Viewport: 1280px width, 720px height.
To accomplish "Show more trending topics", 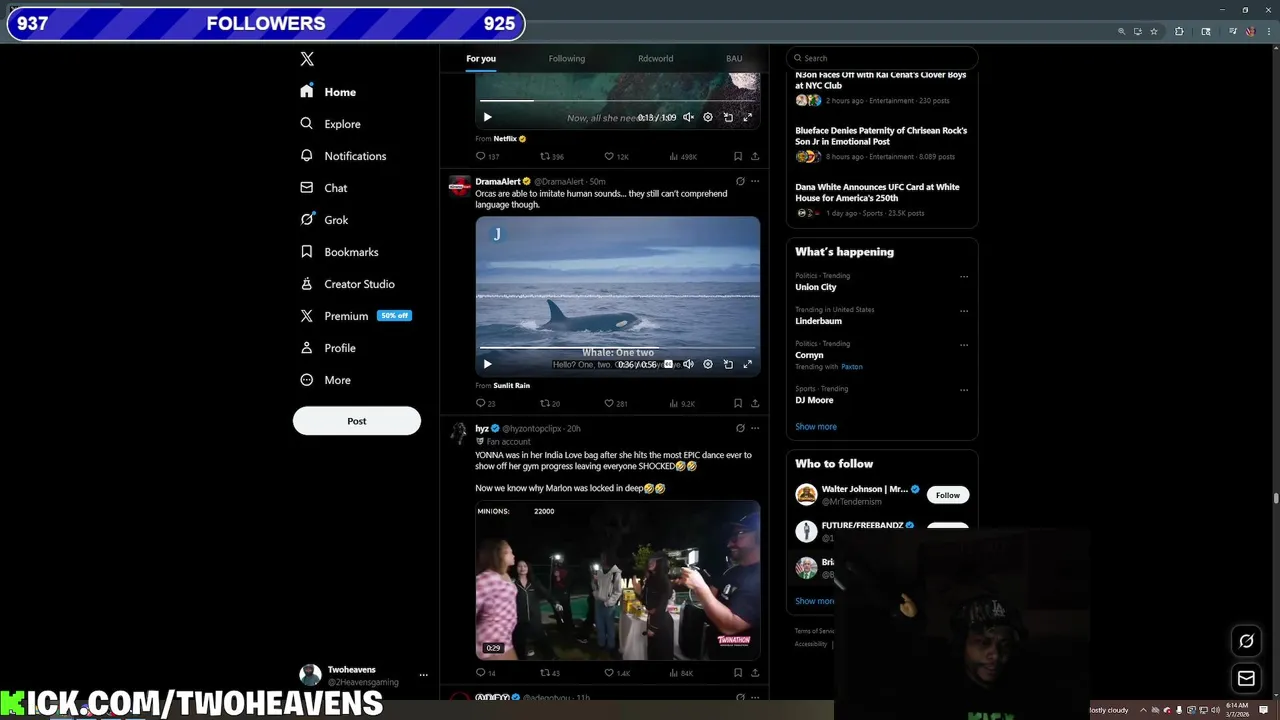I will click(x=816, y=426).
